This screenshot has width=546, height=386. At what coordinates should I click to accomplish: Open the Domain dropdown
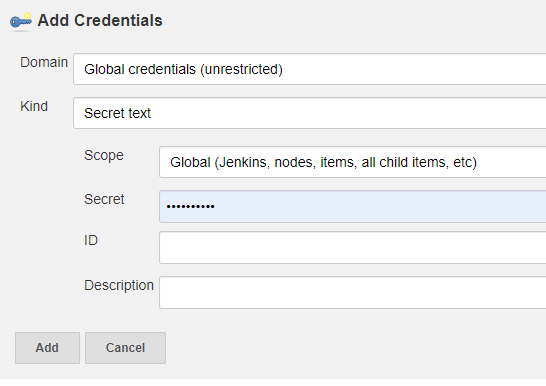(310, 69)
